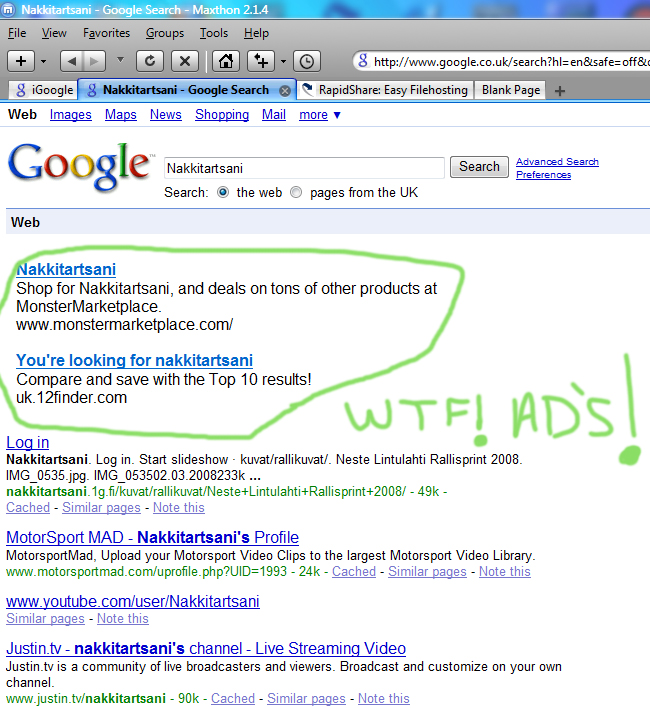Open 'You're looking for nakkitartsani' ad link
Image resolution: width=650 pixels, height=708 pixels.
(134, 360)
